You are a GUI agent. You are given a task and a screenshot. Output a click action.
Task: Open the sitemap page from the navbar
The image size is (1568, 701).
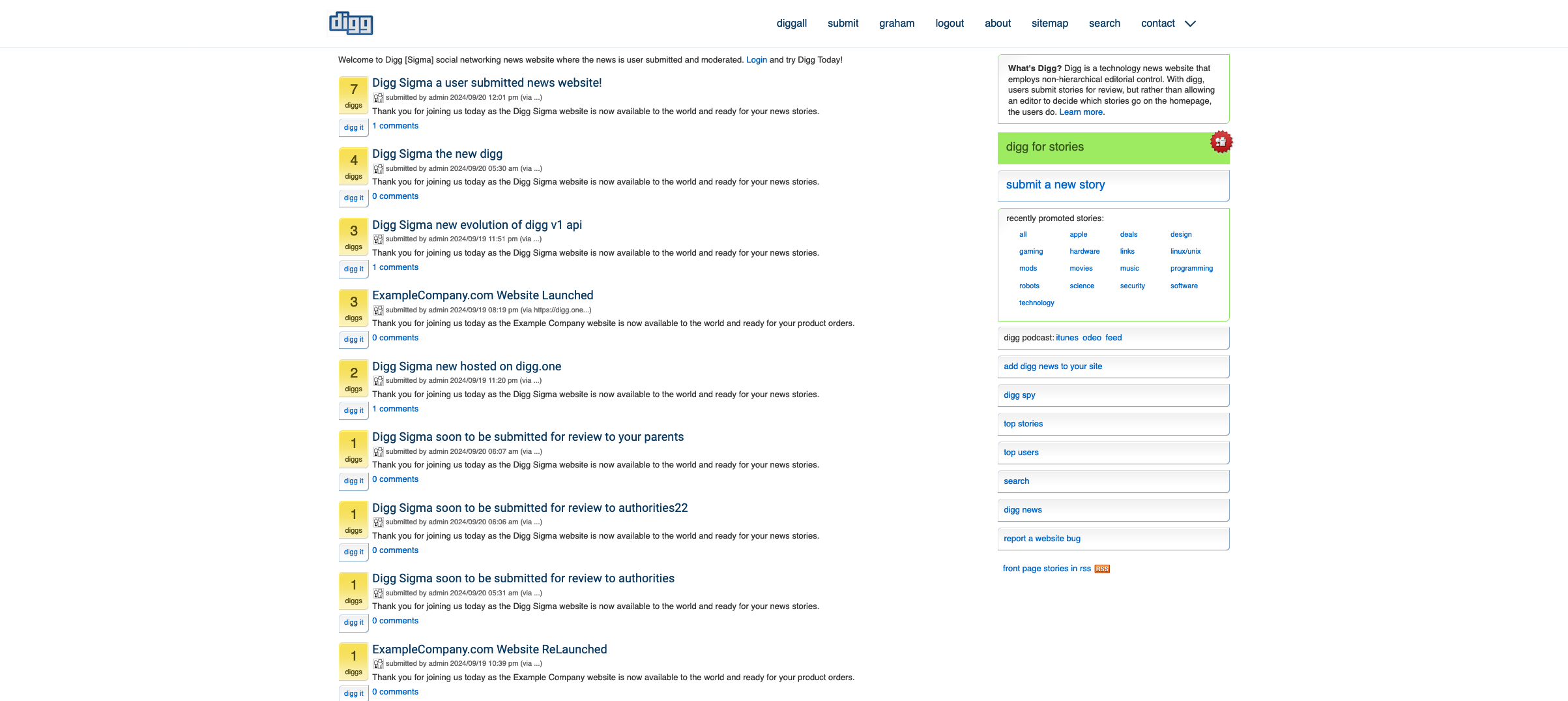(1050, 23)
